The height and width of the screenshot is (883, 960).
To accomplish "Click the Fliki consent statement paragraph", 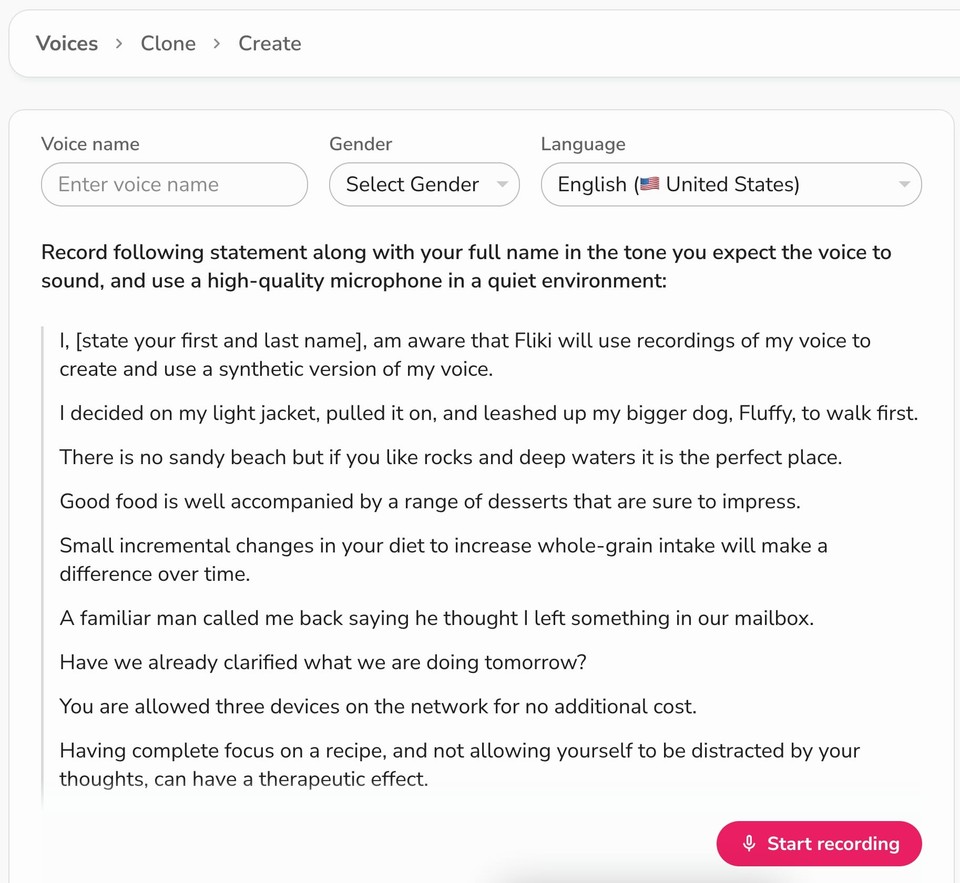I will pos(464,355).
